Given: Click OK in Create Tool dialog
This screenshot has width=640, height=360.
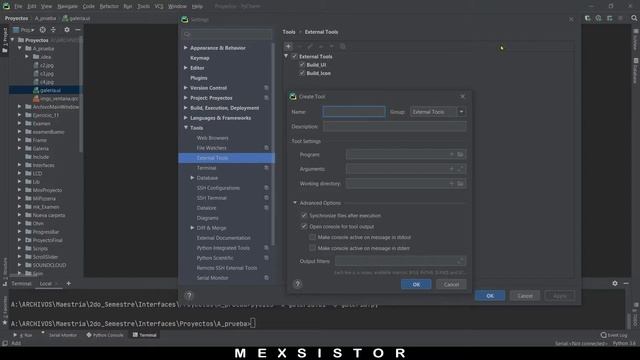Looking at the screenshot, I should click(416, 284).
